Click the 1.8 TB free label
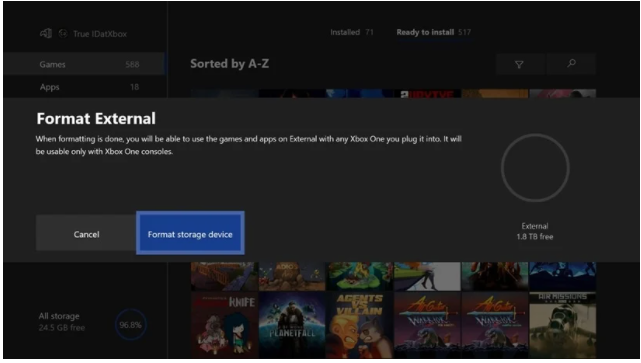This screenshot has width=641, height=363. pos(535,237)
